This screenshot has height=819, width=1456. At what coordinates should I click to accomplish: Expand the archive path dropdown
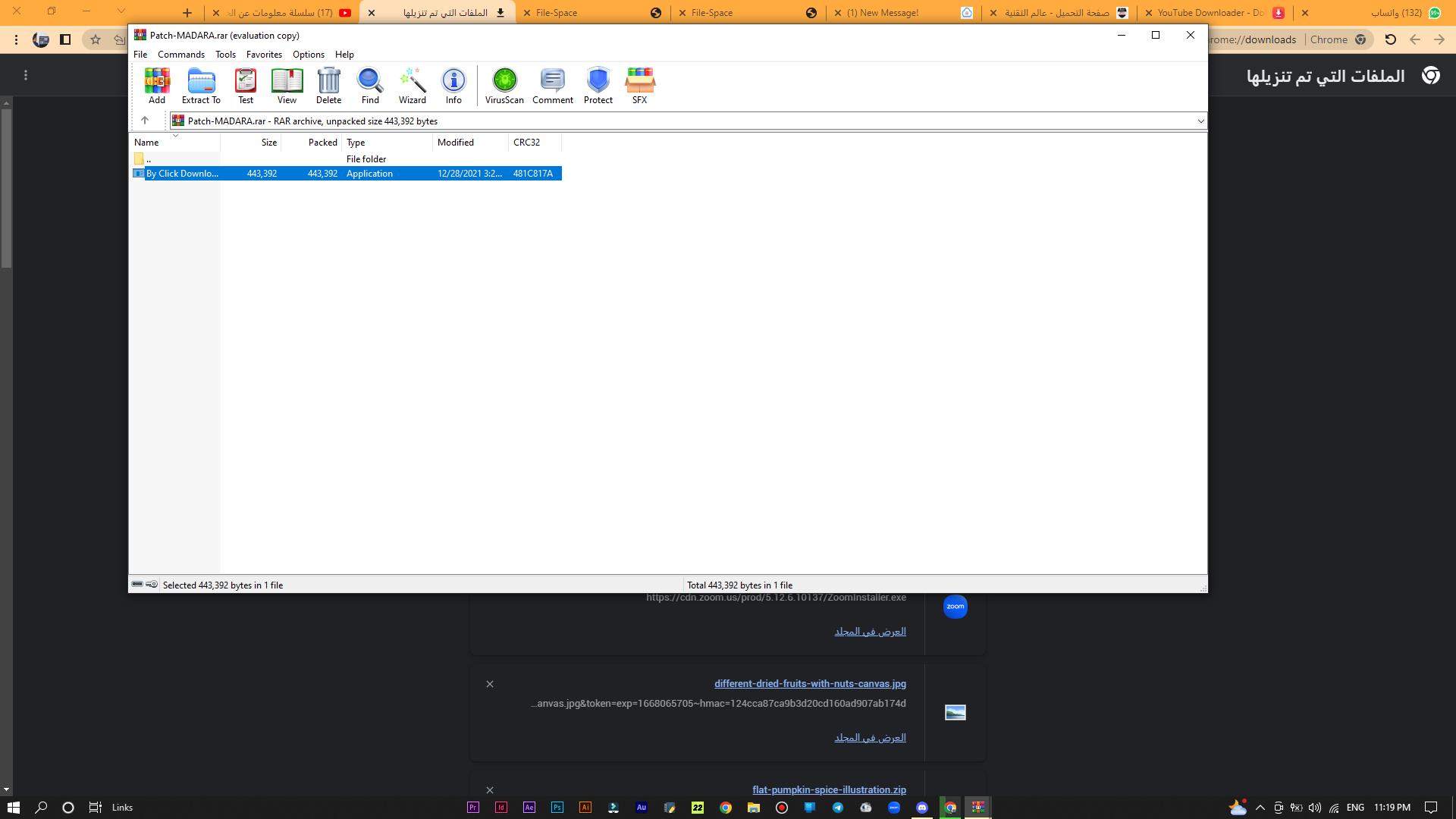[1200, 121]
